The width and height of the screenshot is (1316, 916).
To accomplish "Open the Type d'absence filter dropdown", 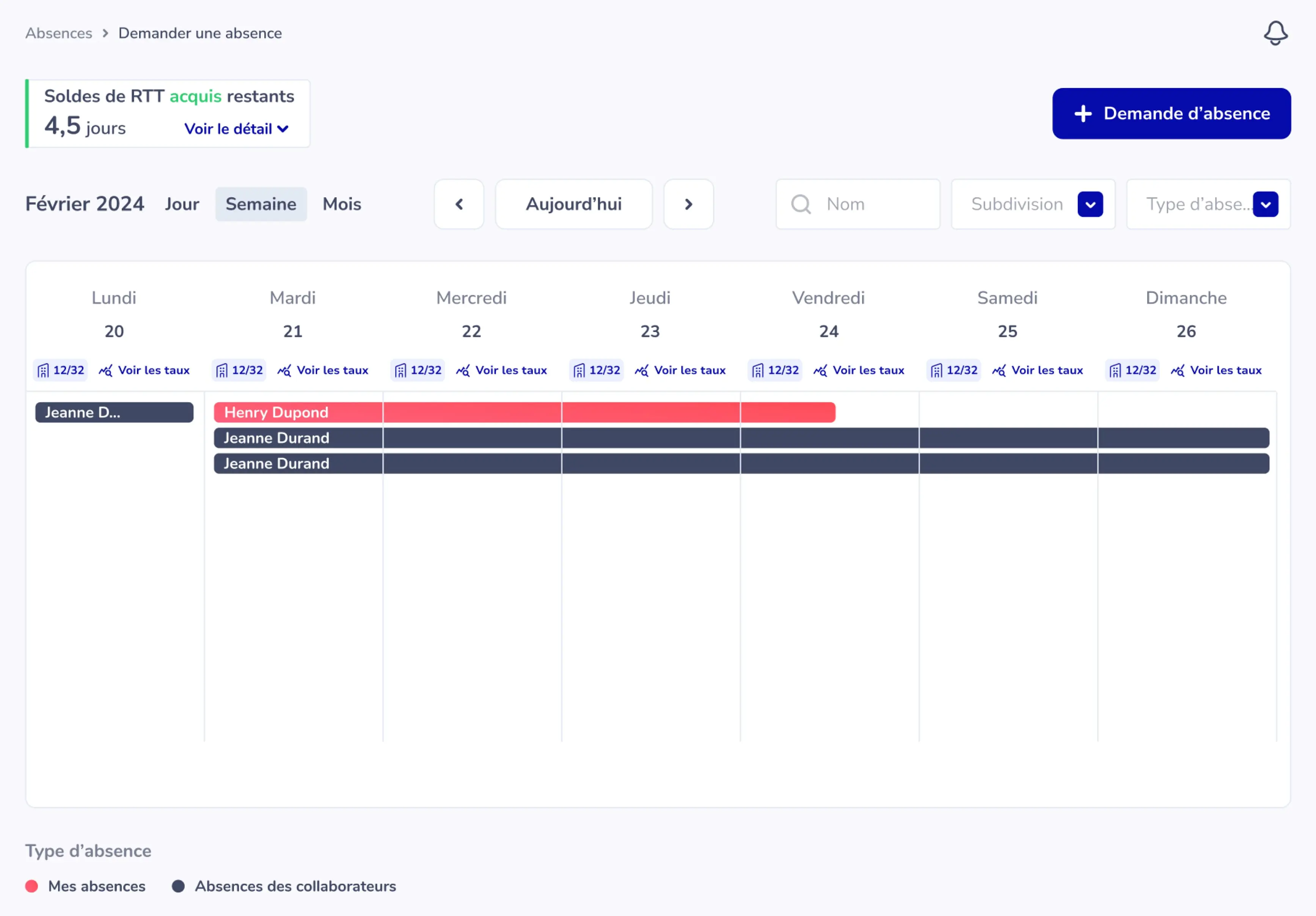I will click(1265, 204).
